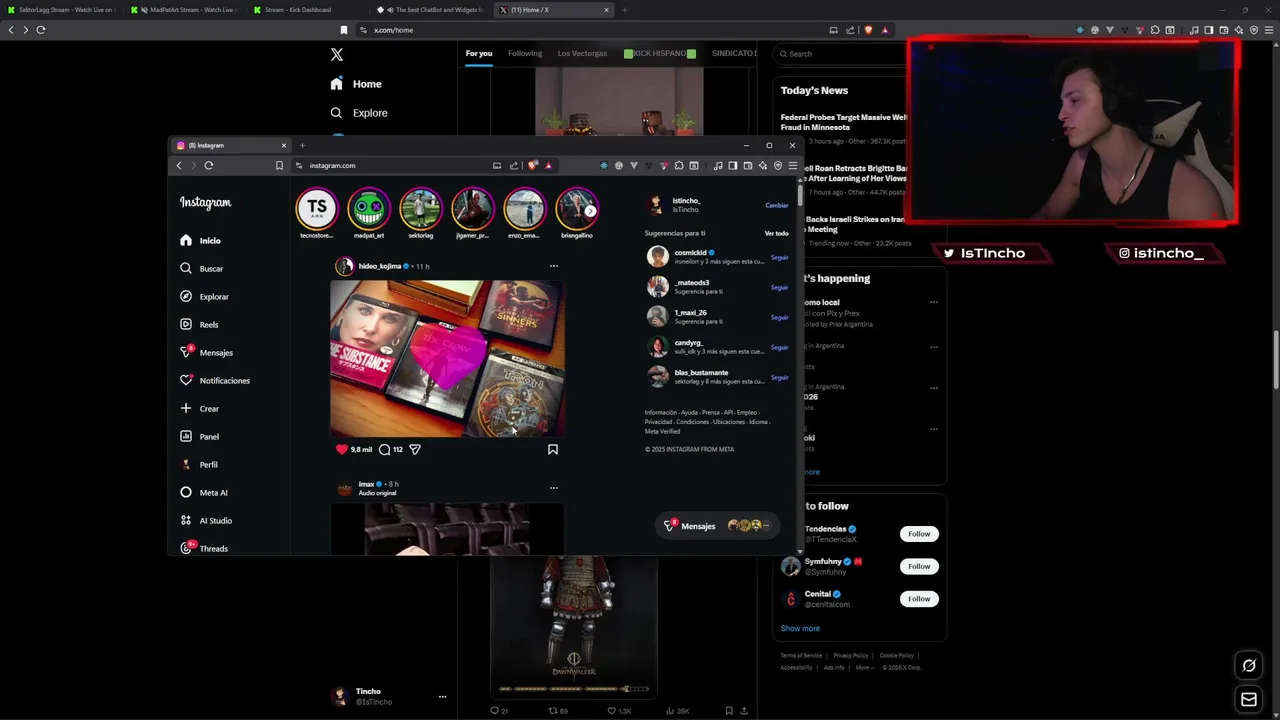1280x720 pixels.
Task: Show next stories with the arrow
Action: [590, 211]
